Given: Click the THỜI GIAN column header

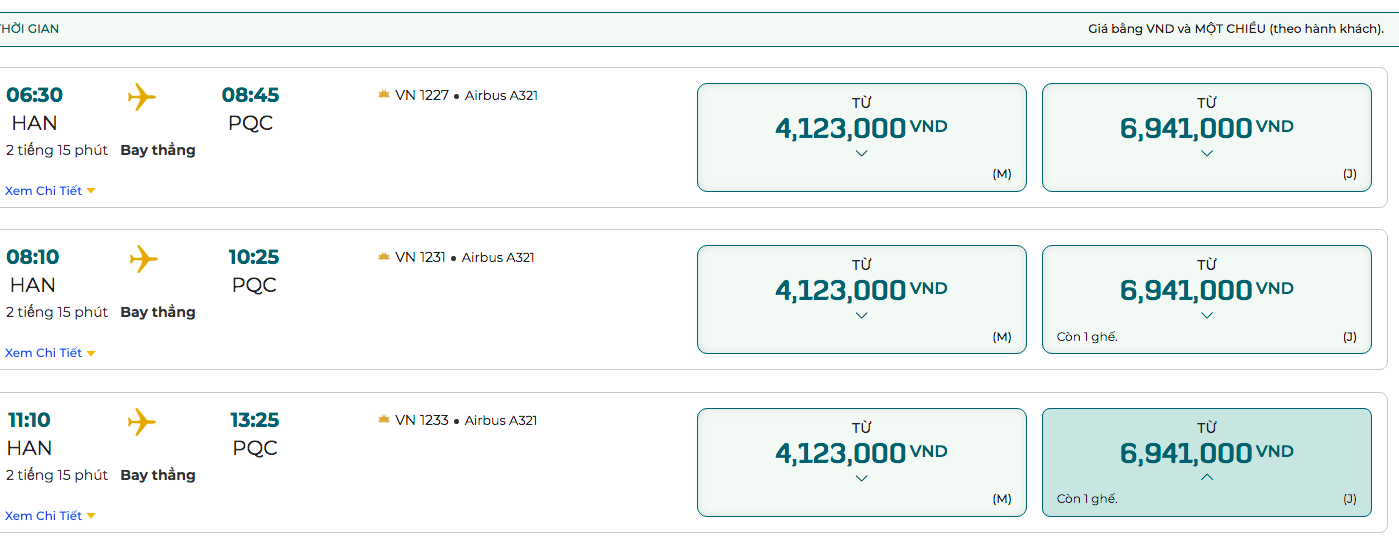Looking at the screenshot, I should pos(29,29).
